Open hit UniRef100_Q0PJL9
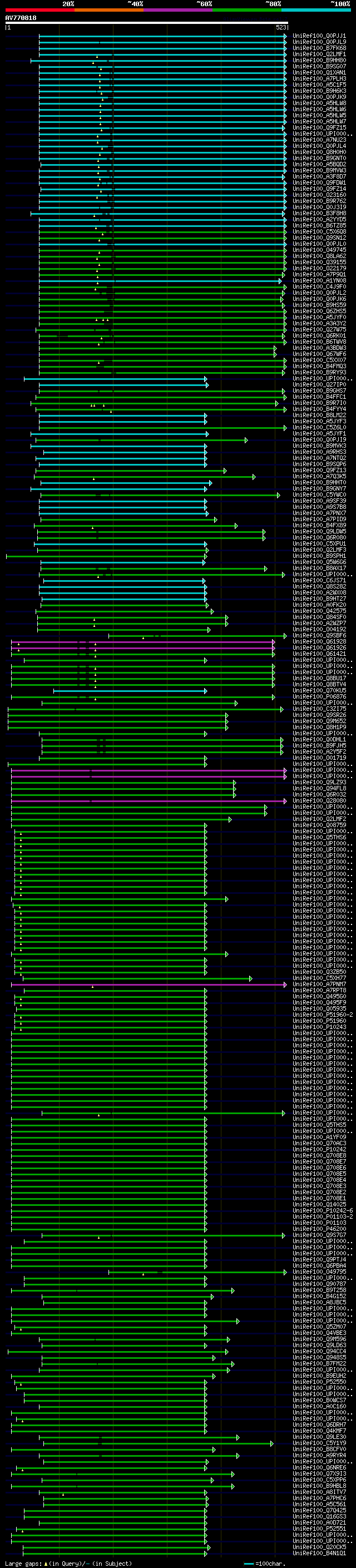This screenshot has height=1568, width=356. [x=319, y=42]
